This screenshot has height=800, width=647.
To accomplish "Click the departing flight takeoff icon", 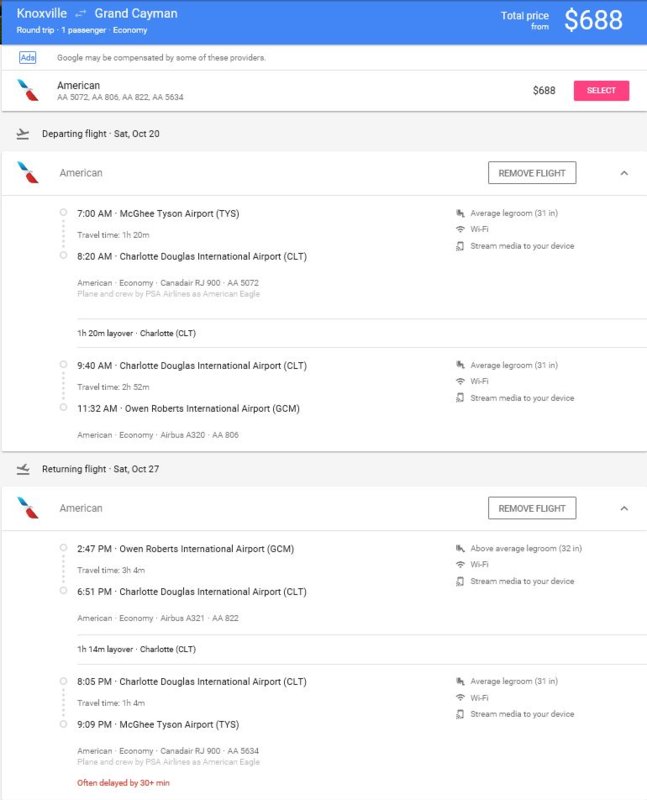I will 23,133.
